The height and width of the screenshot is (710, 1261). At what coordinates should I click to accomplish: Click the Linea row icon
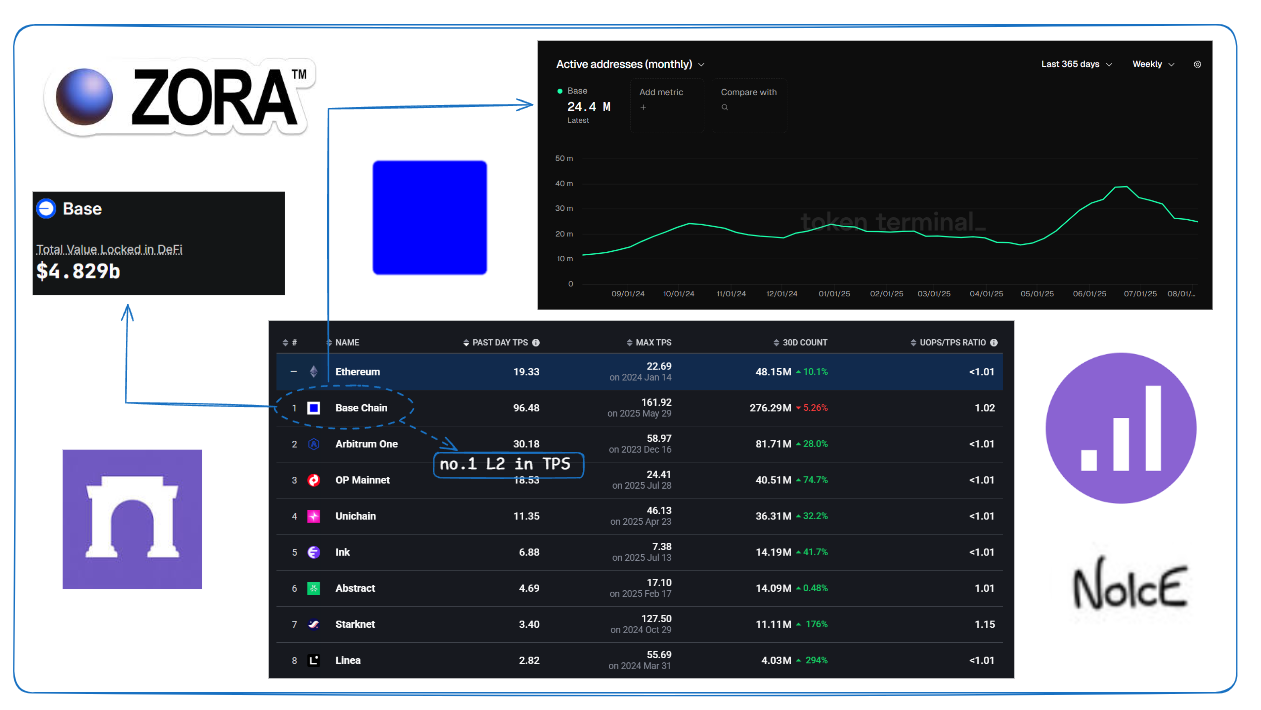tap(313, 660)
